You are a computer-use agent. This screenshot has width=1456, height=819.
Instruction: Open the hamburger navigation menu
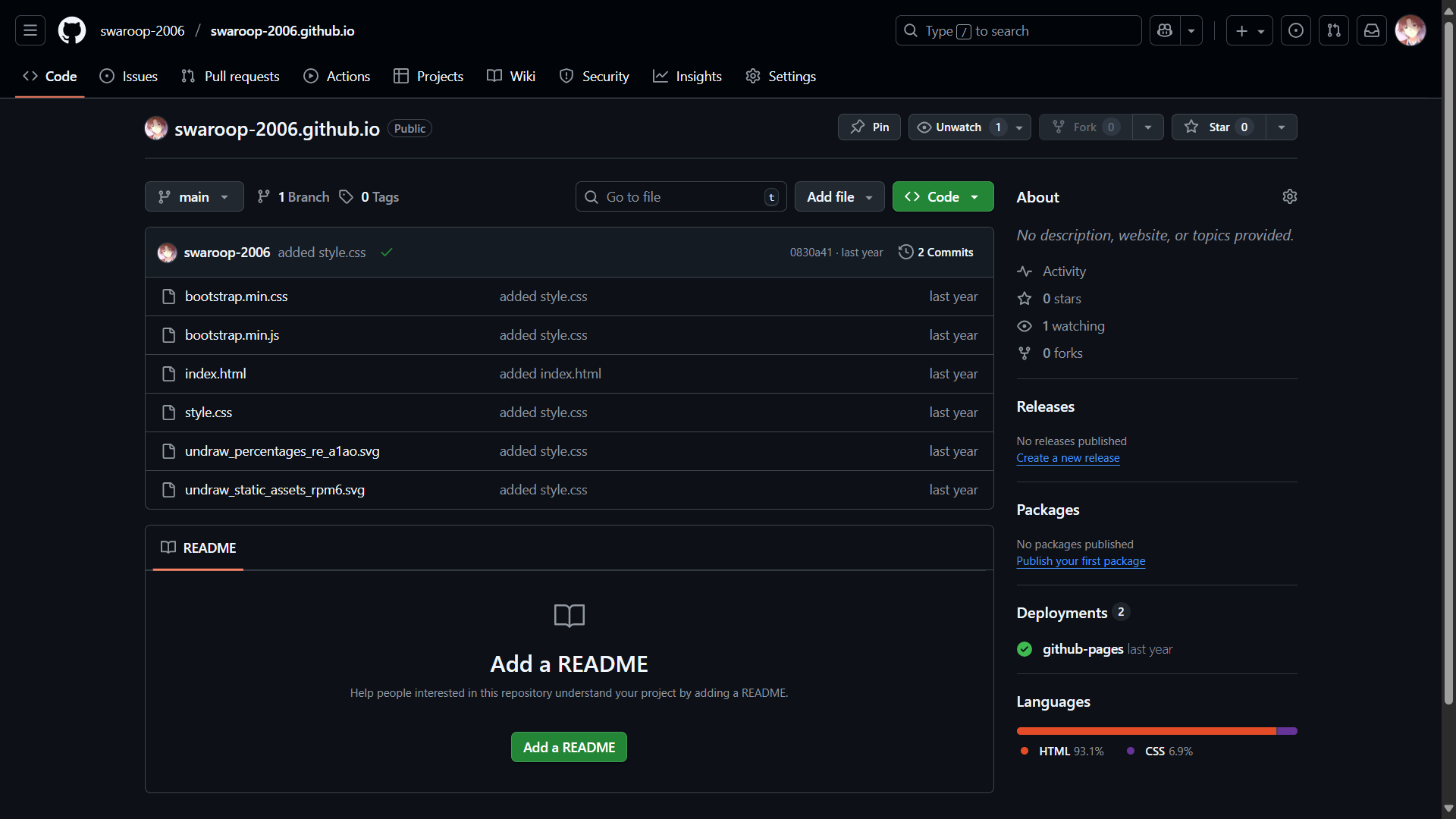(x=30, y=31)
